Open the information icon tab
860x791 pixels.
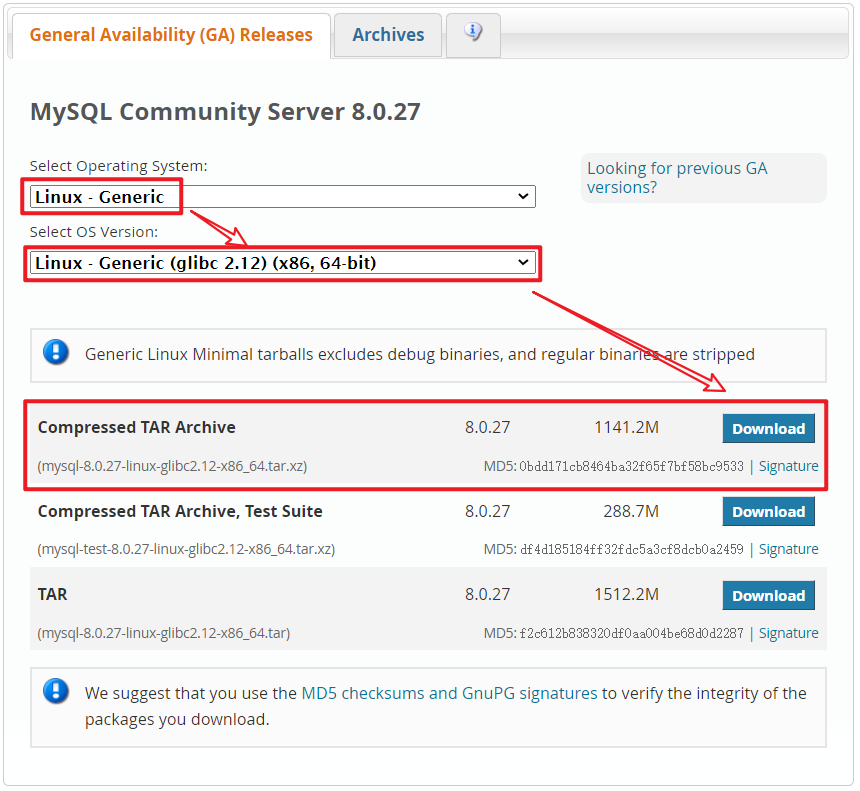point(473,33)
